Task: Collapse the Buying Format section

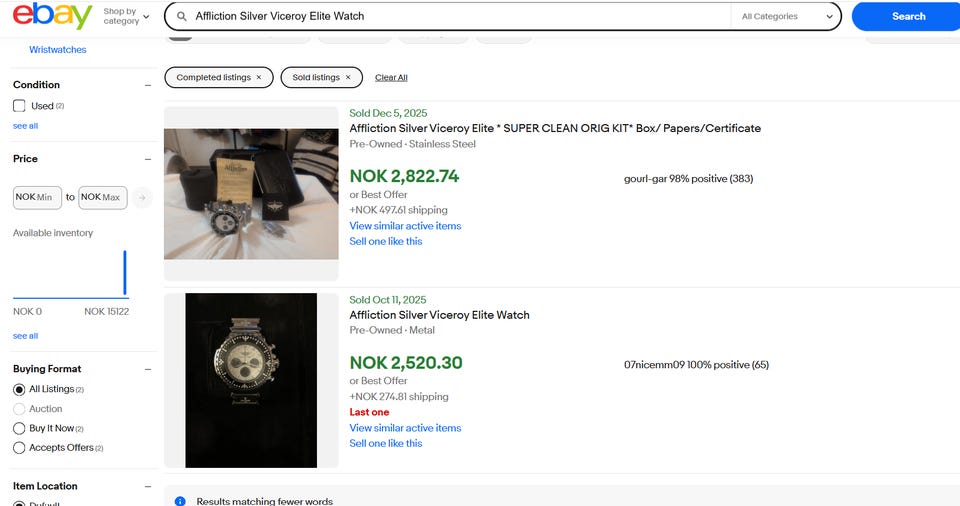Action: click(148, 369)
